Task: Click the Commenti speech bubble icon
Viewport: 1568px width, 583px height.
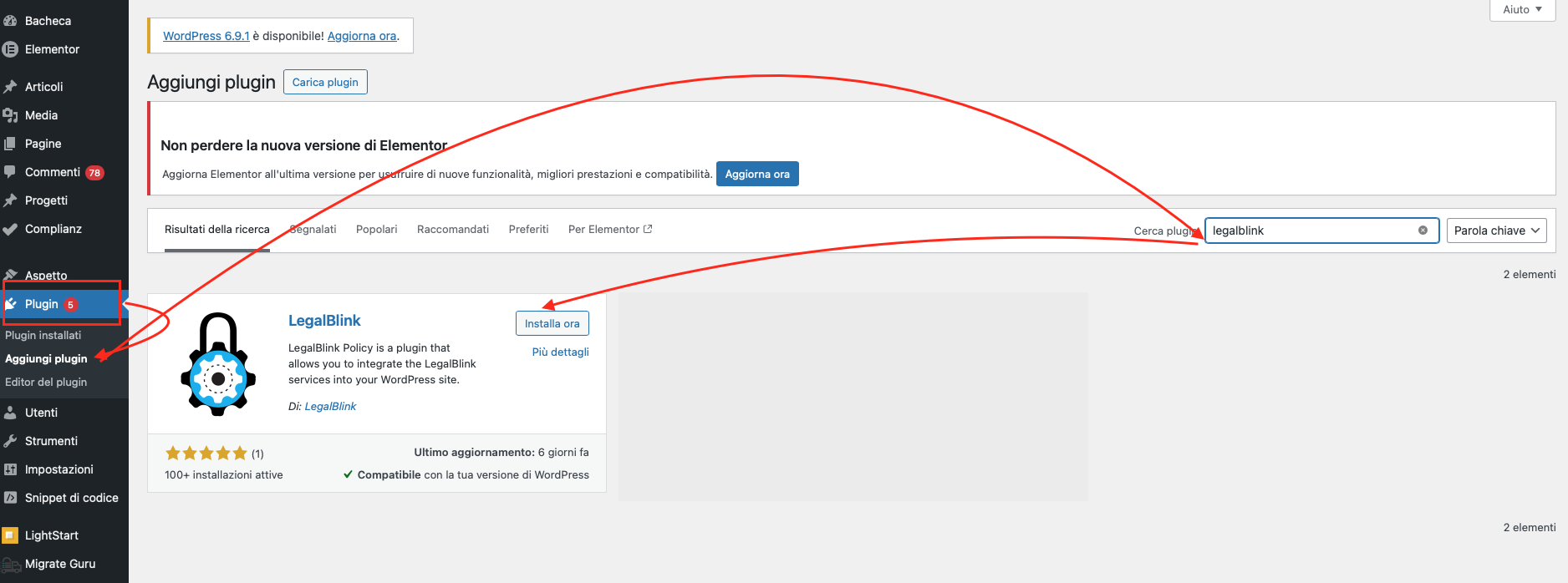Action: coord(10,172)
